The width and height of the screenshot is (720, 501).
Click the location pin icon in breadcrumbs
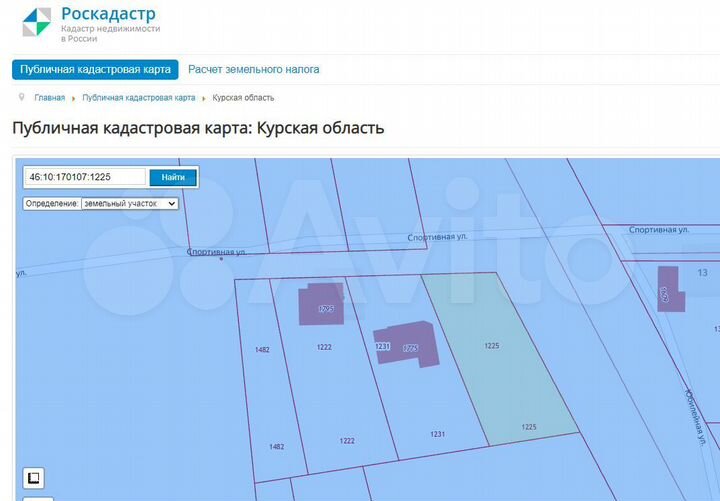[x=21, y=97]
